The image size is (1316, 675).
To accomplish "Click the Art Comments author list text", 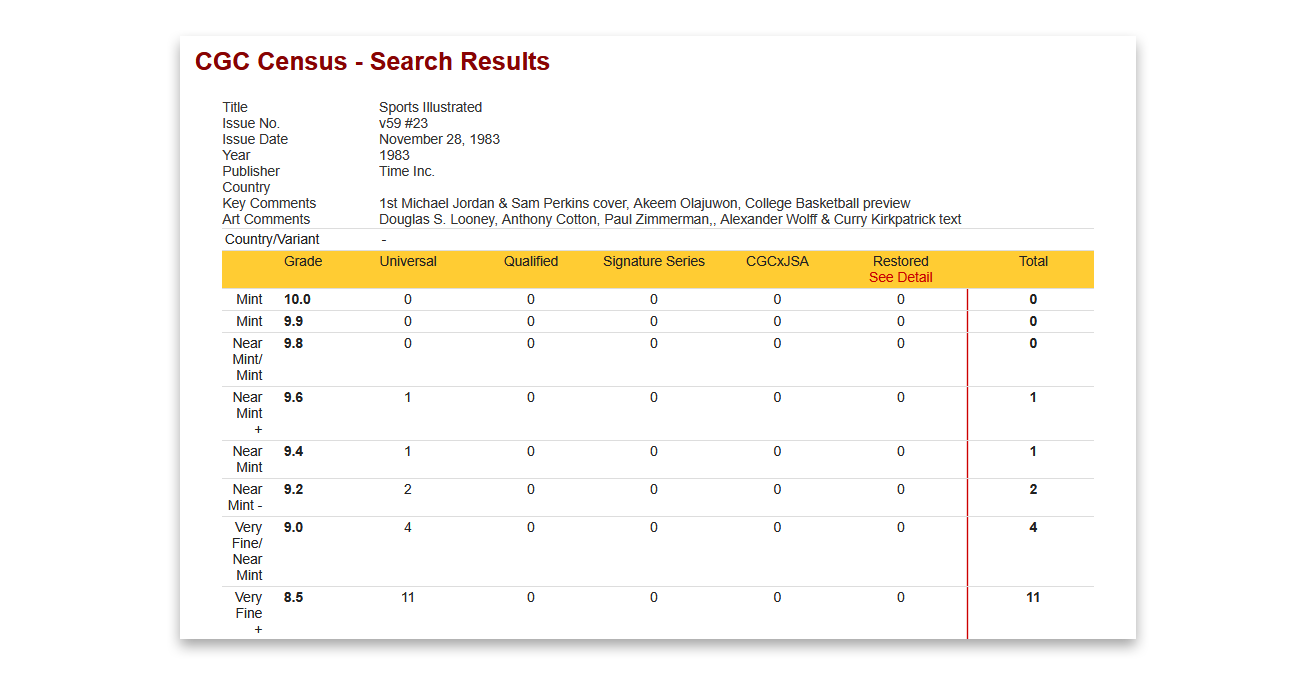I will (x=670, y=219).
